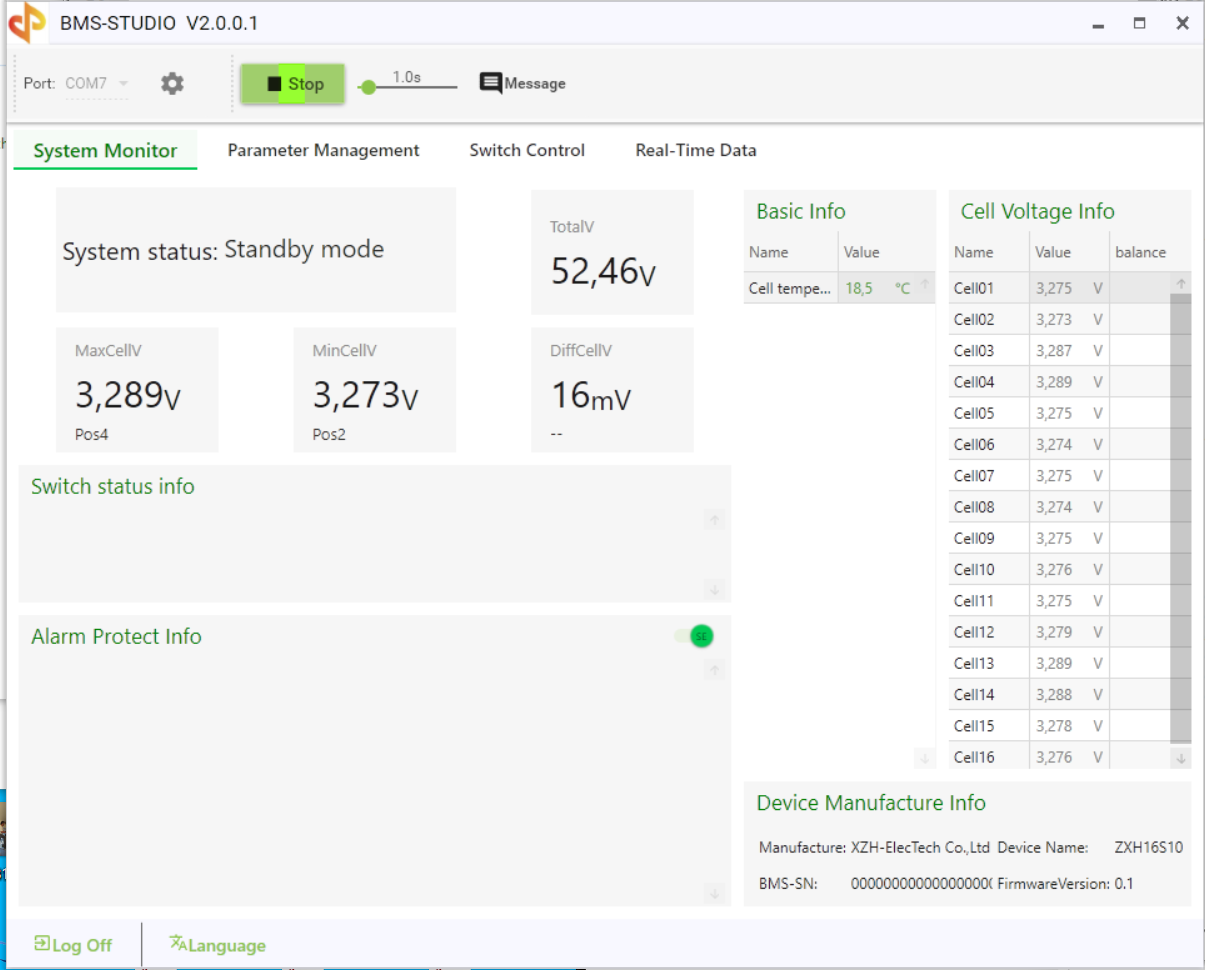The width and height of the screenshot is (1205, 970).
Task: Click Cell Voltage list scroll-down arrow
Action: (x=1181, y=758)
